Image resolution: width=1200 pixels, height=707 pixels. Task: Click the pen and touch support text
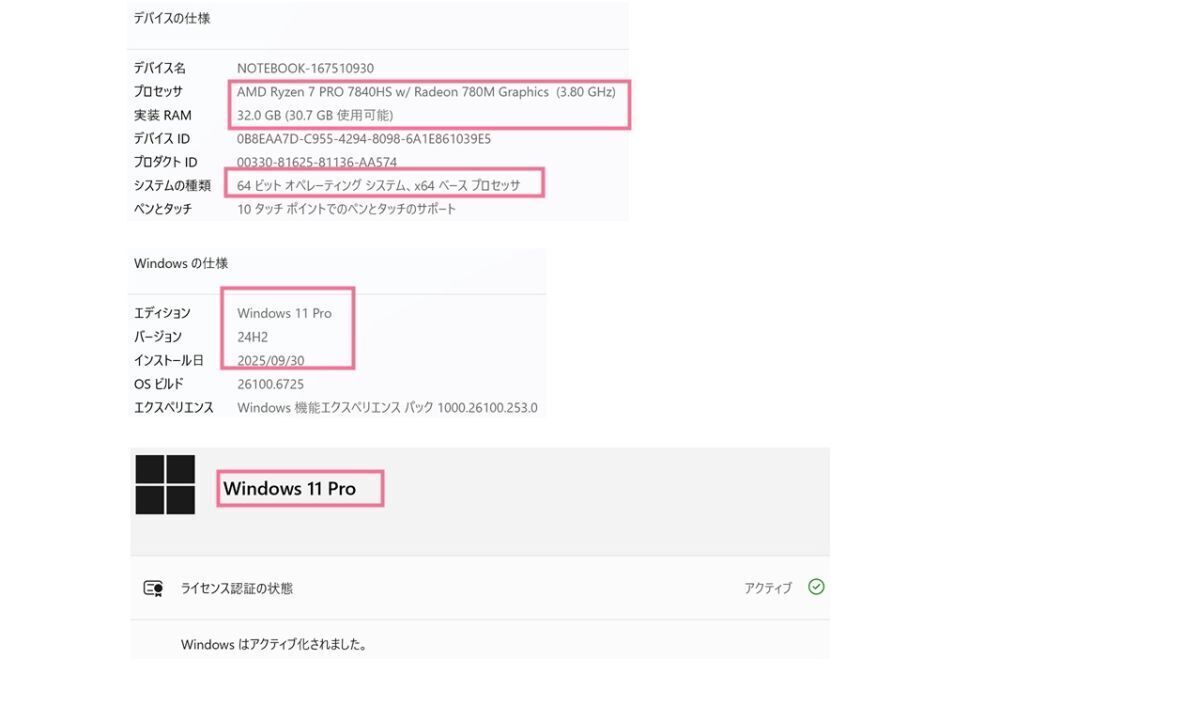click(347, 209)
